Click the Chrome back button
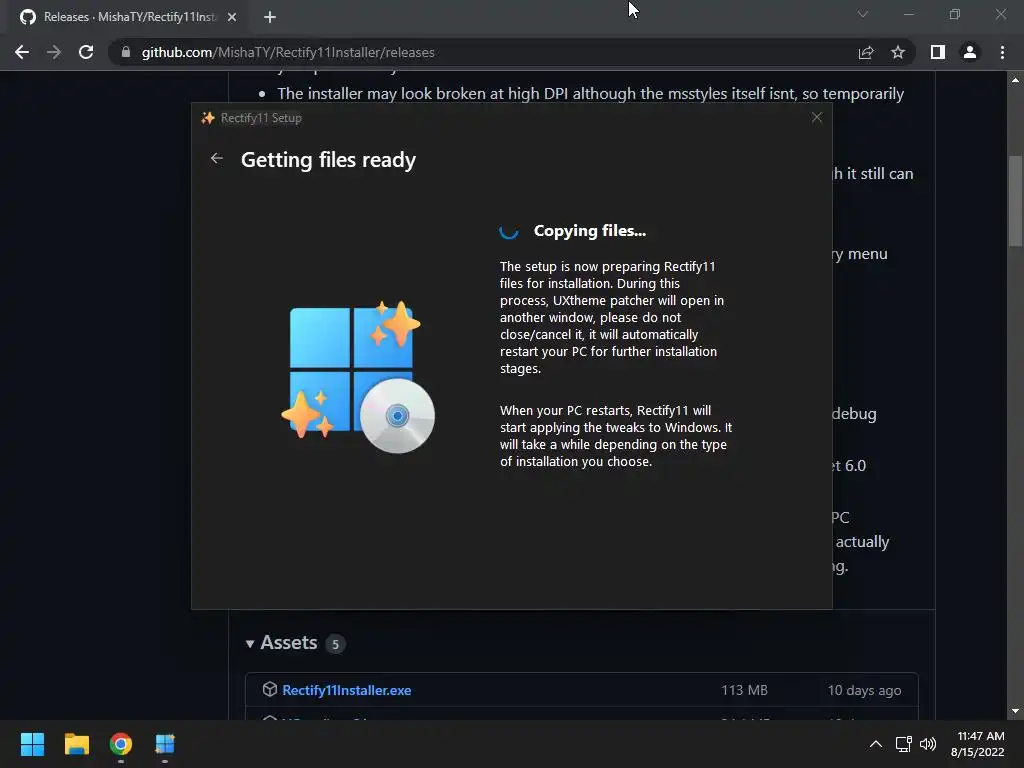 (x=22, y=52)
